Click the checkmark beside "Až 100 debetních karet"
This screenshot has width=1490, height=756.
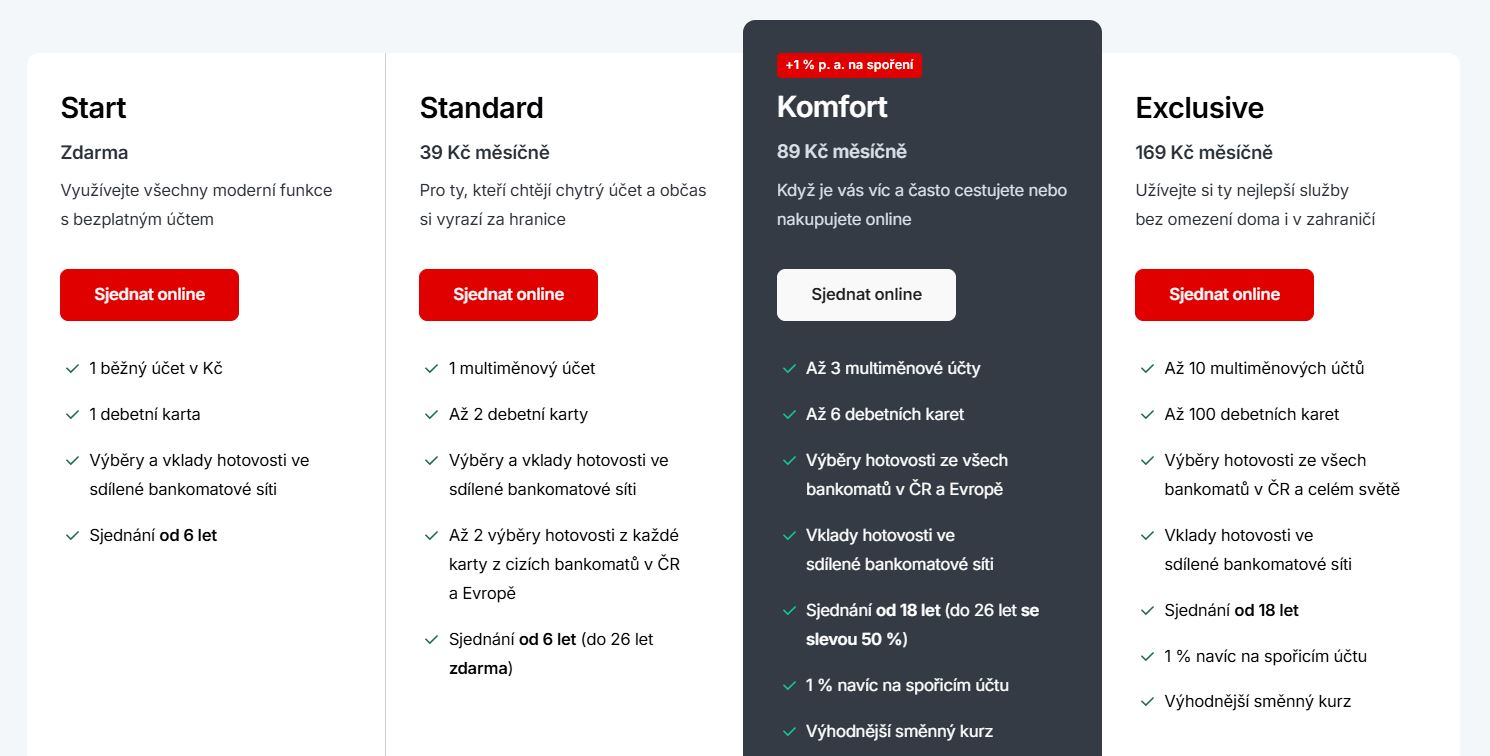(1147, 415)
